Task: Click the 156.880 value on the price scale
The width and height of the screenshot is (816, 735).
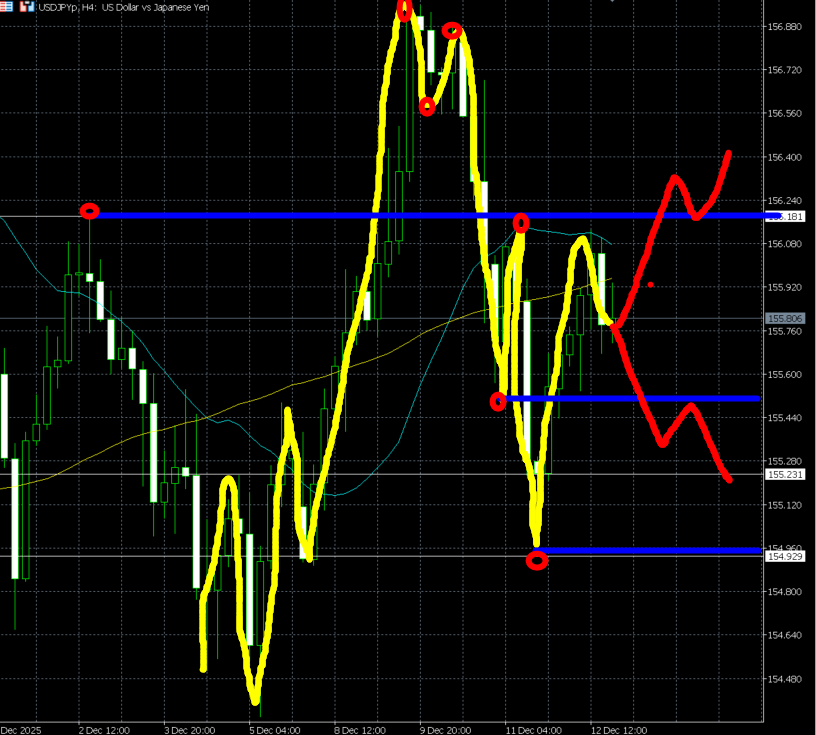Action: (785, 27)
